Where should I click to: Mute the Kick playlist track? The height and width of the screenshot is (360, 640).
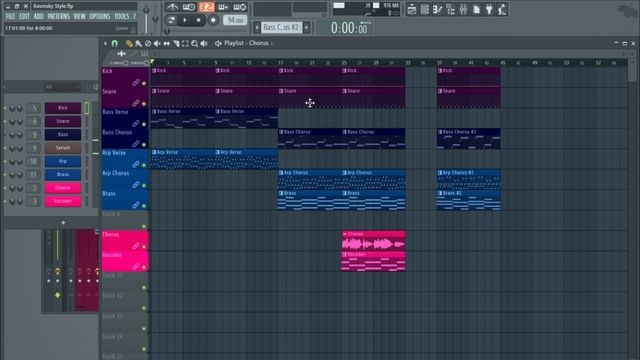point(144,83)
